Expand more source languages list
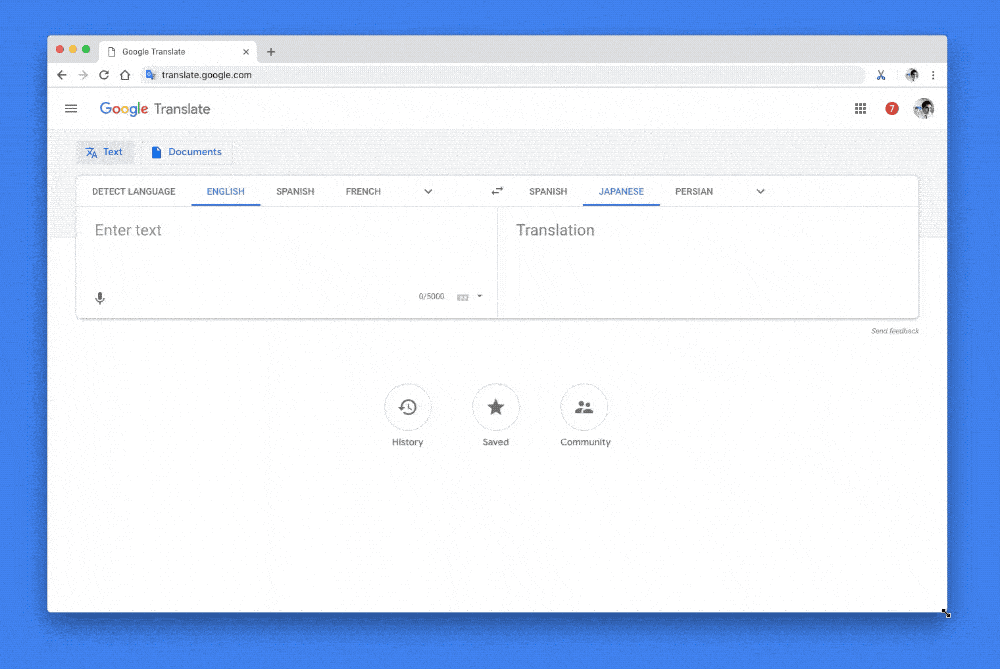 click(x=429, y=191)
